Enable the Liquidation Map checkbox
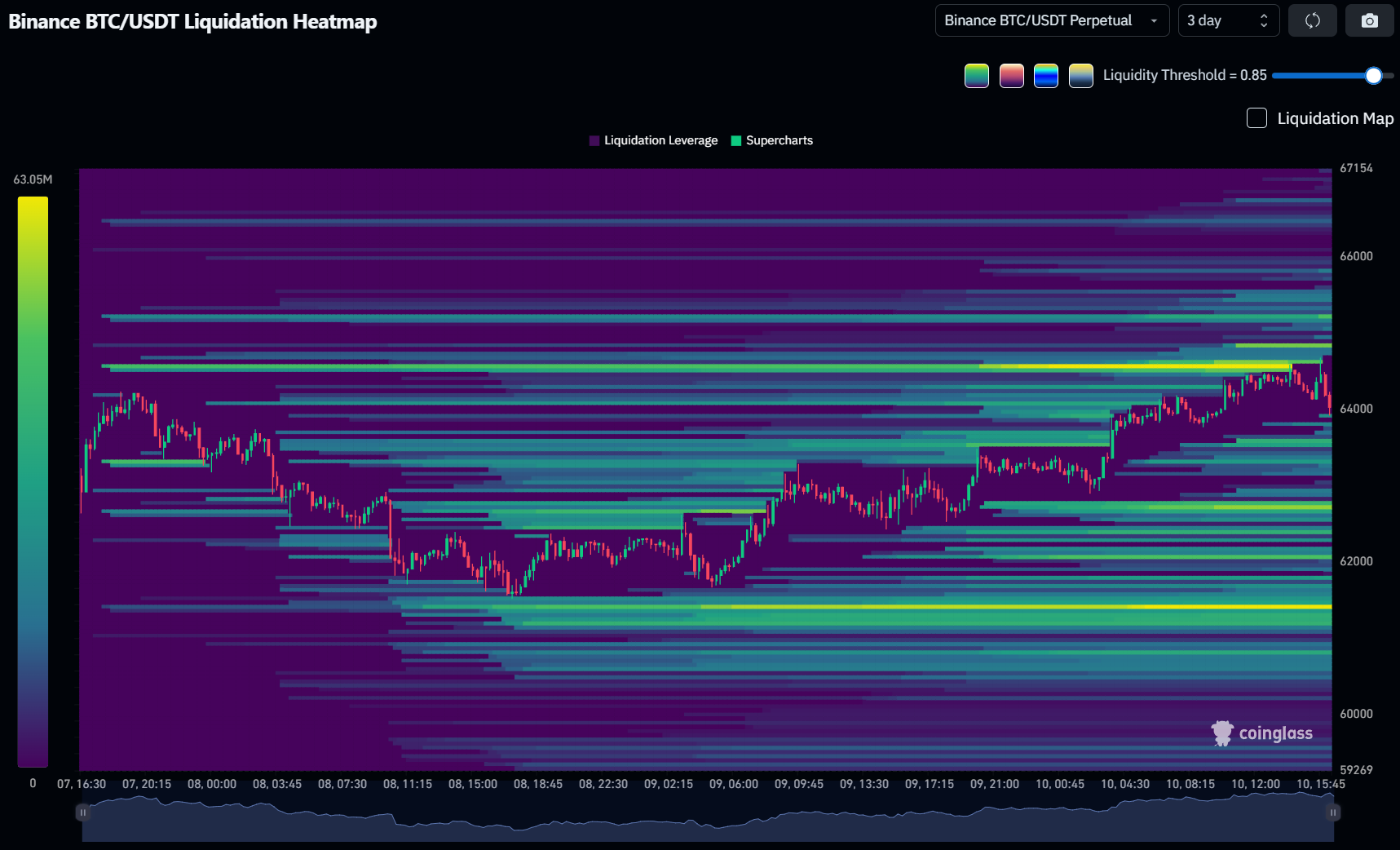This screenshot has height=850, width=1400. pos(1256,118)
